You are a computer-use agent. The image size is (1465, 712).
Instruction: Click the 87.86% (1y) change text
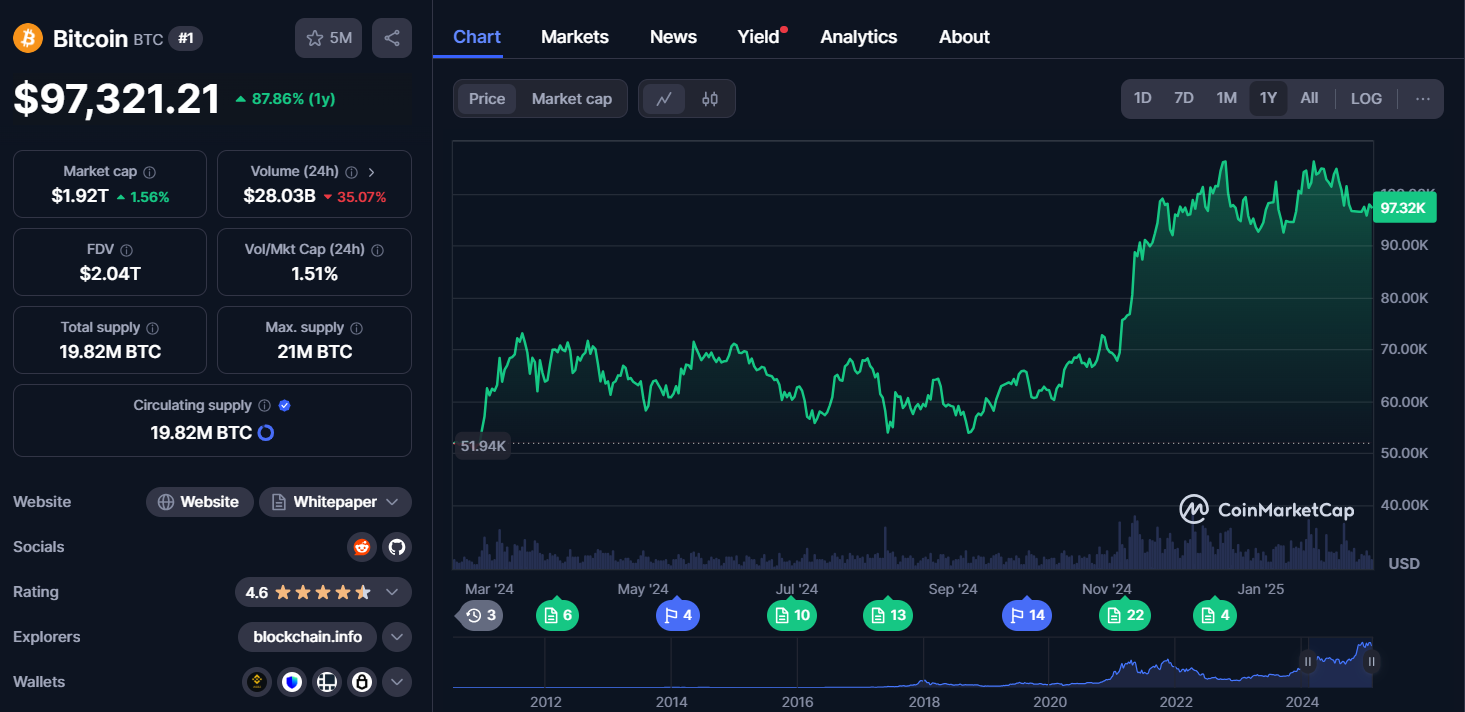point(293,99)
